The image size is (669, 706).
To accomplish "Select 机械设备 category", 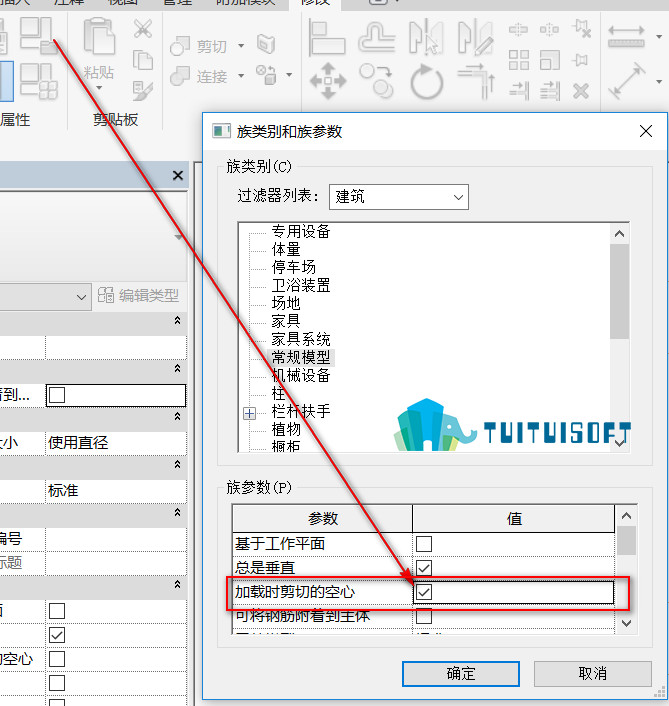I will click(301, 376).
